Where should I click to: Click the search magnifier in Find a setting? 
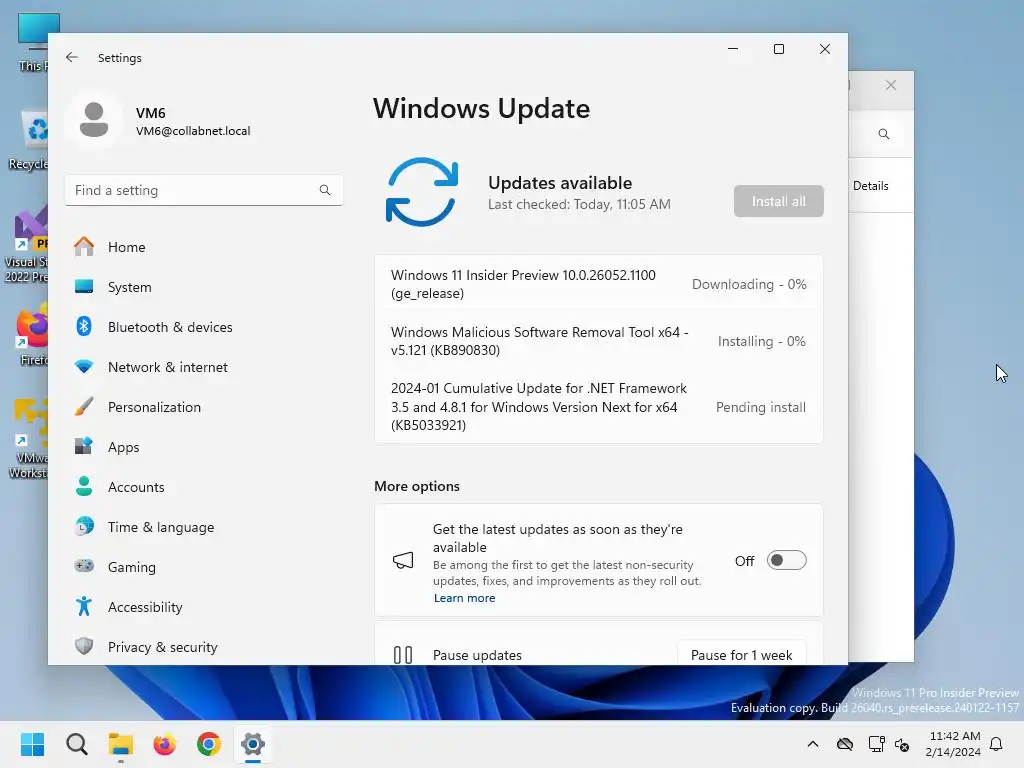pos(325,190)
